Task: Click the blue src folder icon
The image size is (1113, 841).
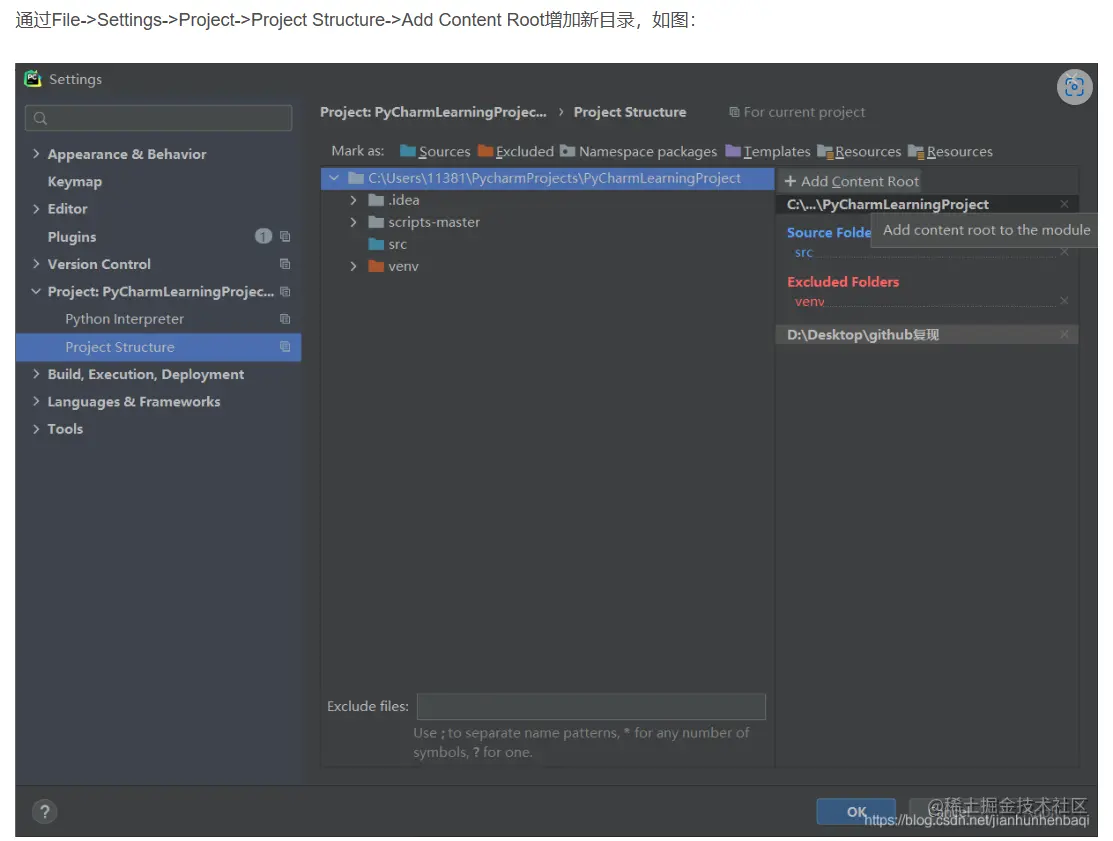Action: (x=376, y=244)
